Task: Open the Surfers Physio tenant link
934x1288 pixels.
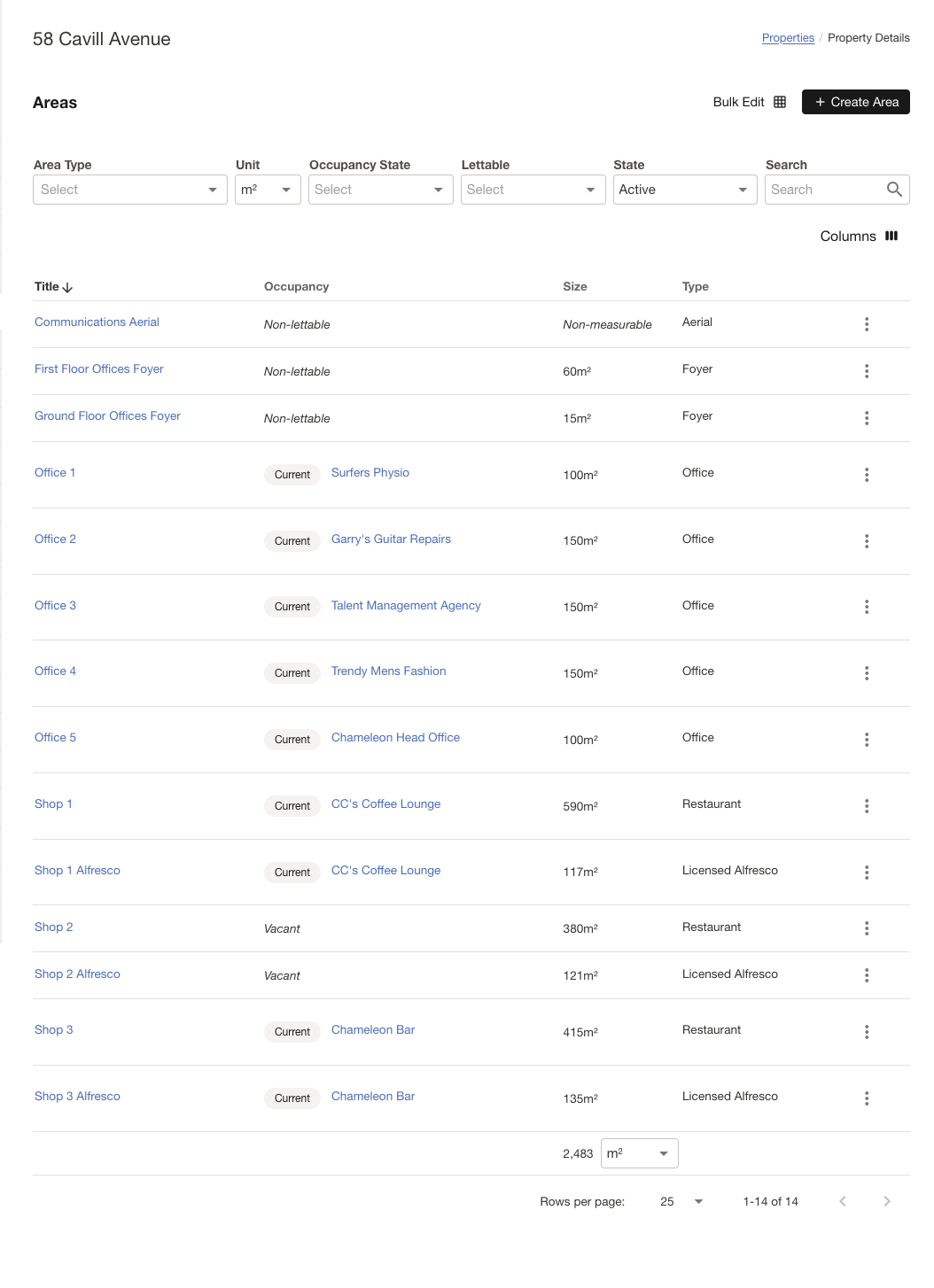Action: click(370, 472)
